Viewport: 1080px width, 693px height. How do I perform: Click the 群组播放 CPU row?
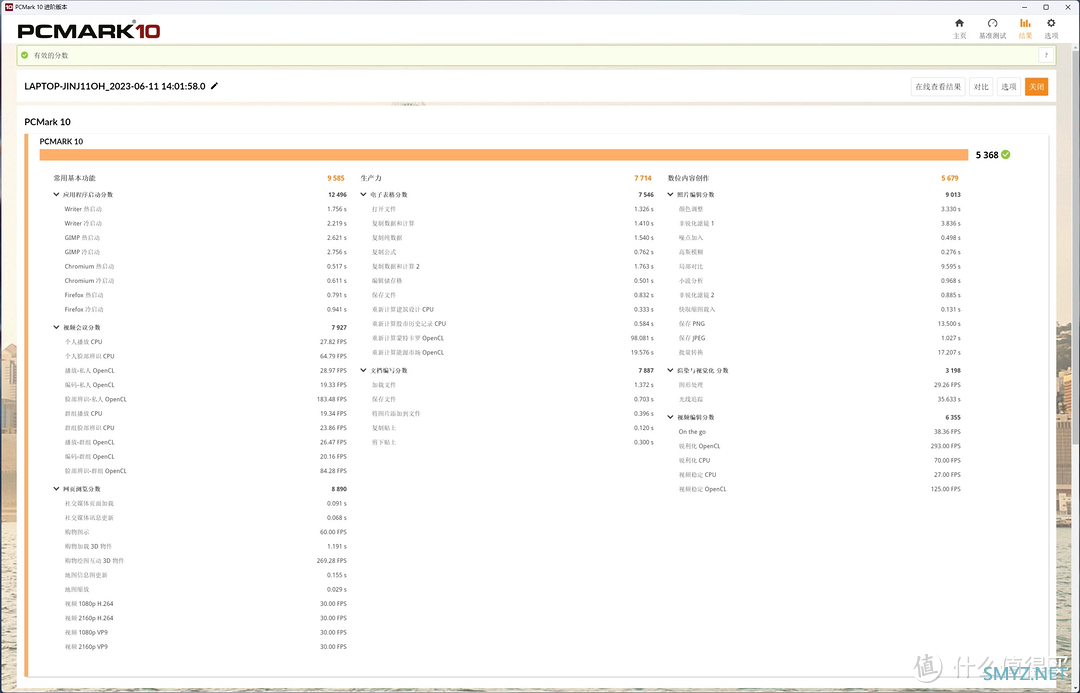(205, 414)
